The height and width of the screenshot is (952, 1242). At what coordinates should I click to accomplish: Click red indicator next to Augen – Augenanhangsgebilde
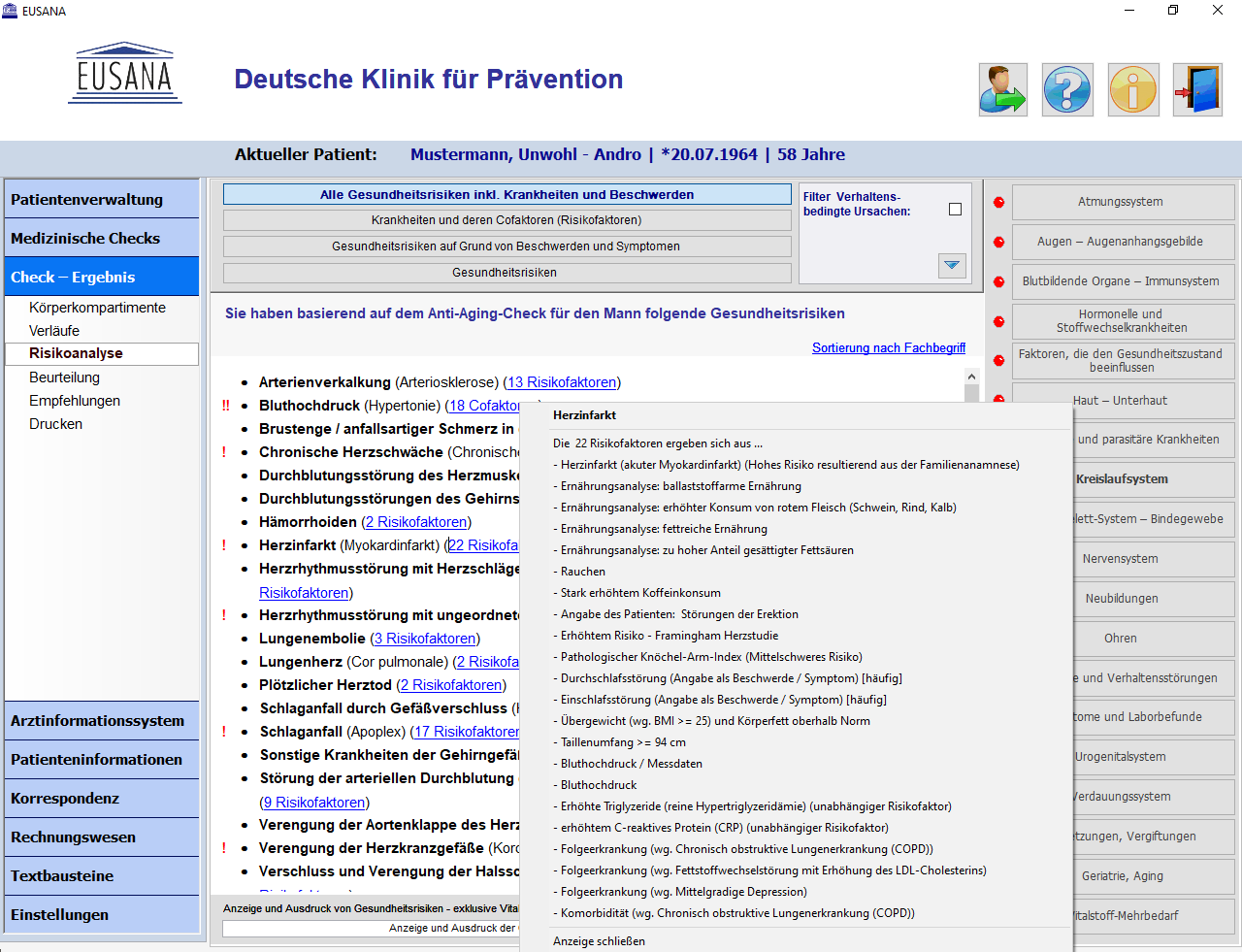998,243
